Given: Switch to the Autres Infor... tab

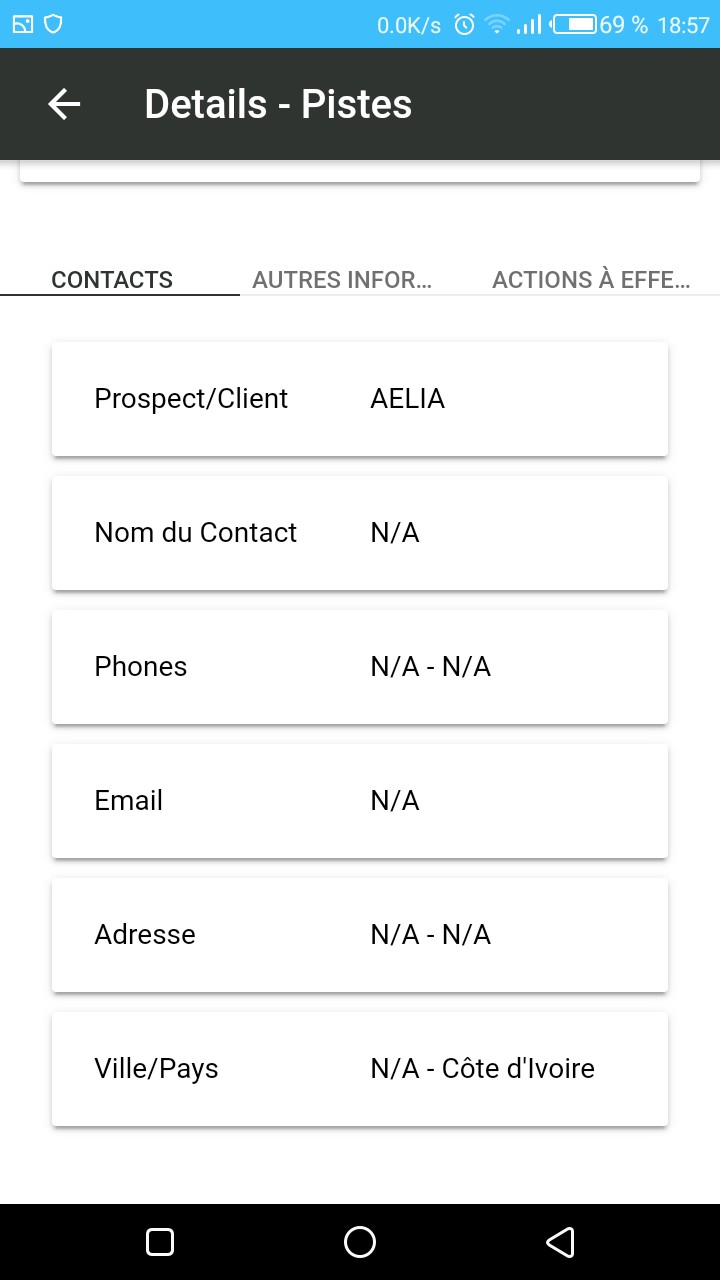Looking at the screenshot, I should point(342,280).
